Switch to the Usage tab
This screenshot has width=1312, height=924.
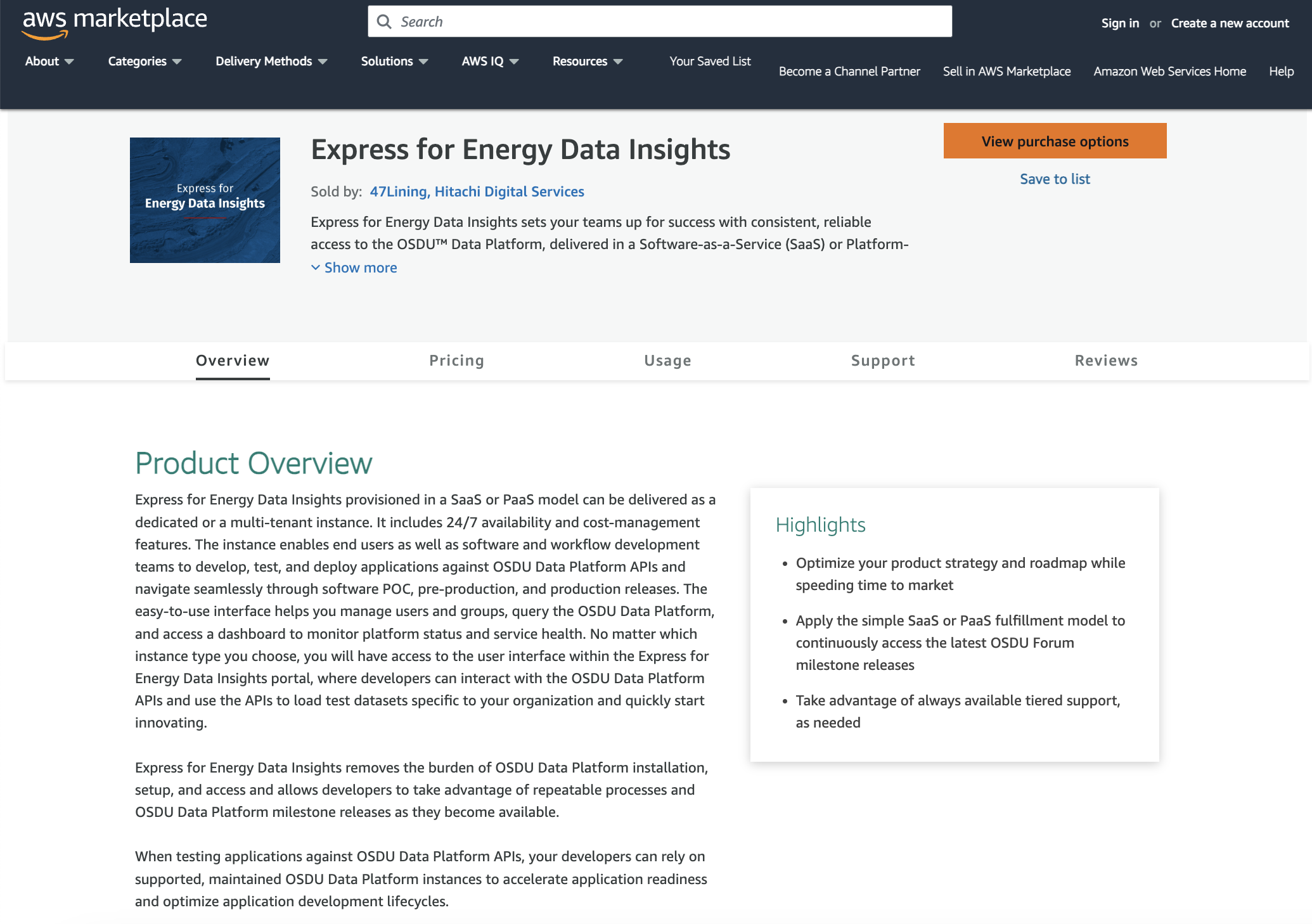point(667,361)
